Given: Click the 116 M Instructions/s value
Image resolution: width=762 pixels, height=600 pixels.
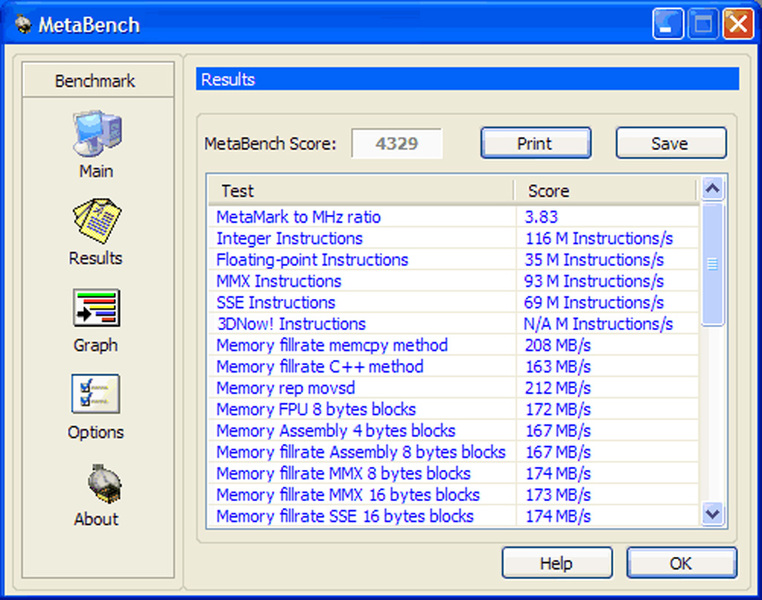Looking at the screenshot, I should pos(599,238).
